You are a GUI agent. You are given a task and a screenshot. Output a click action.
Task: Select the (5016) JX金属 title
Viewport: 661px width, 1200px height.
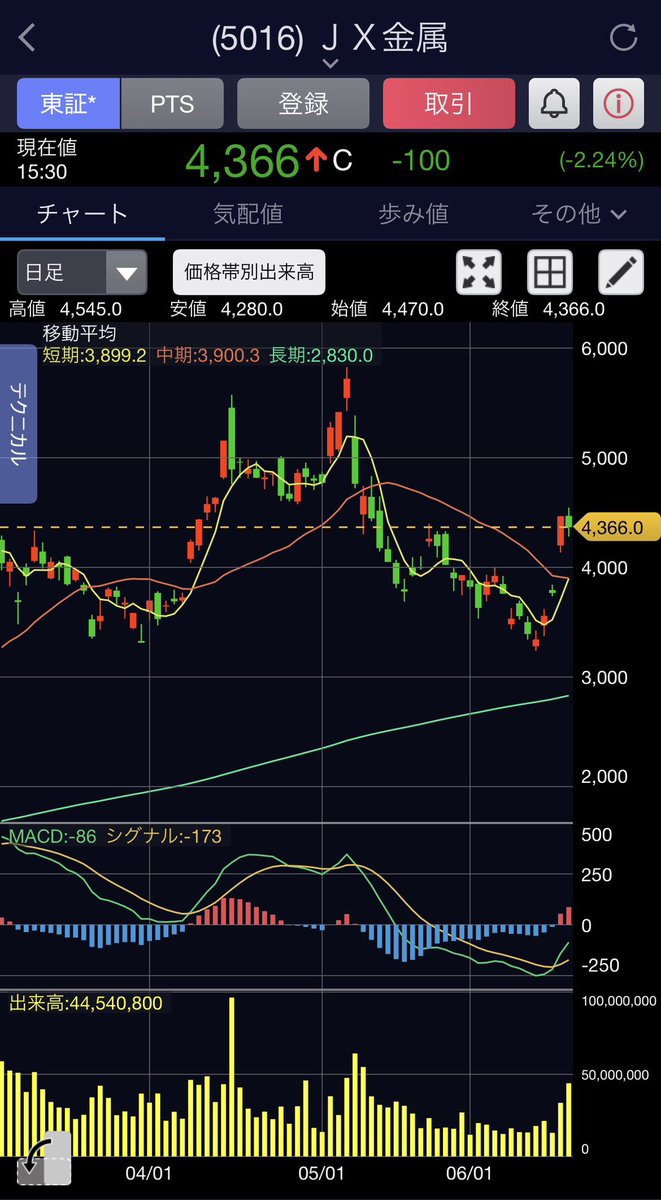(330, 38)
